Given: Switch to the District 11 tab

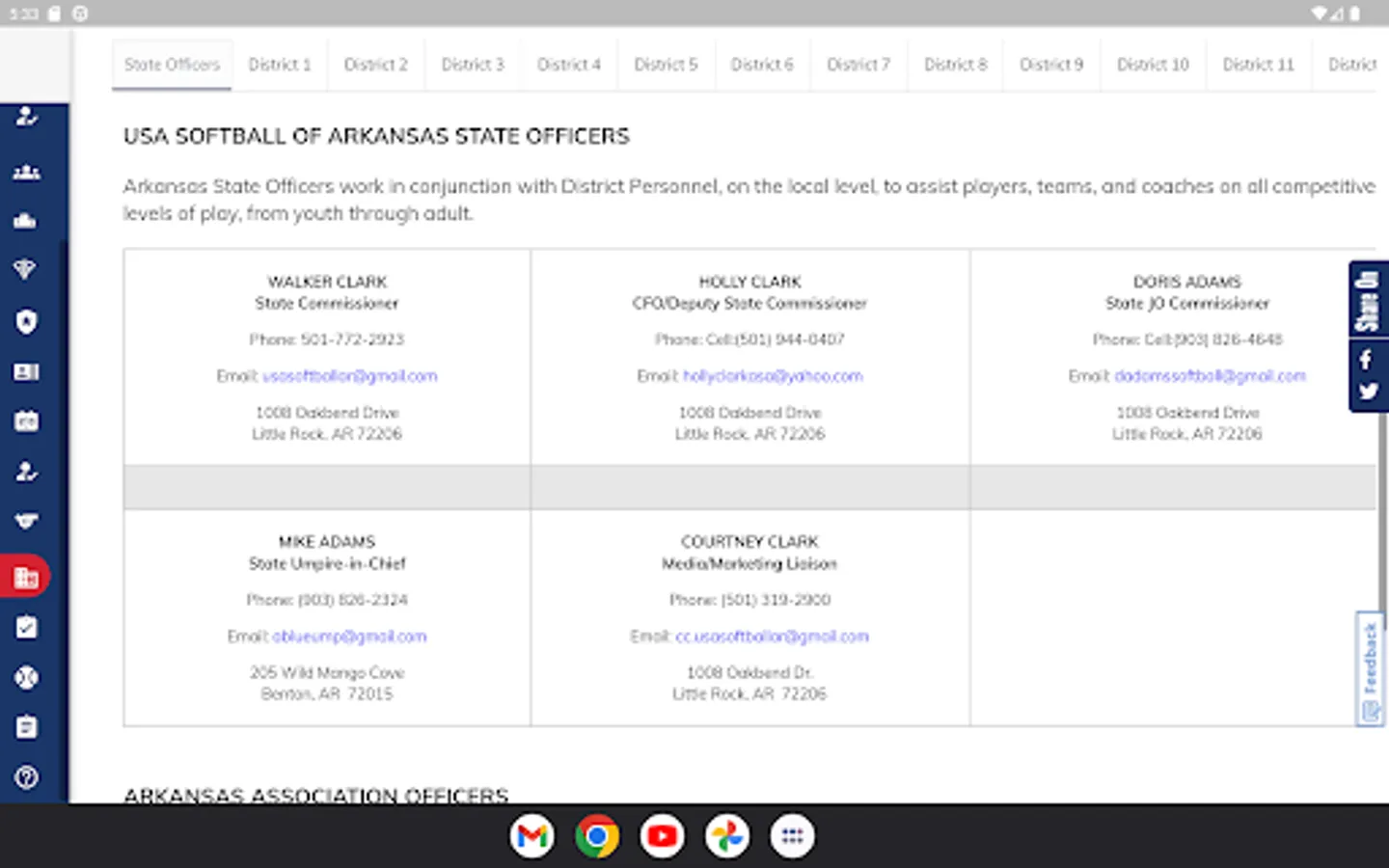Looking at the screenshot, I should [1259, 65].
